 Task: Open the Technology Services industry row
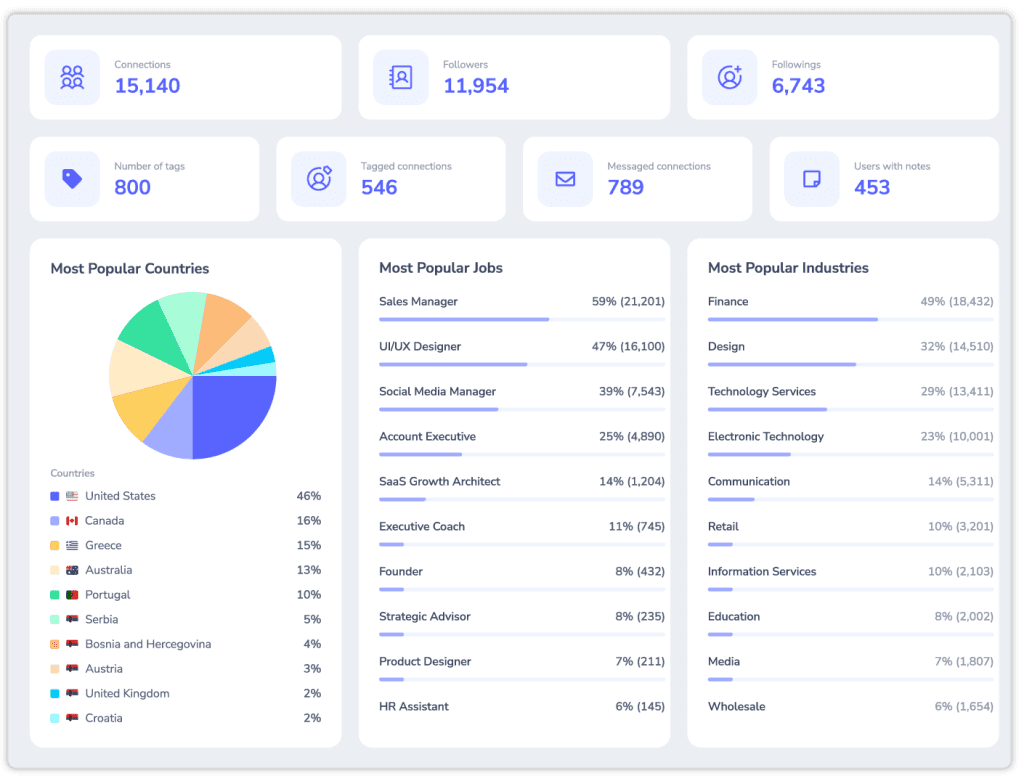coord(850,398)
